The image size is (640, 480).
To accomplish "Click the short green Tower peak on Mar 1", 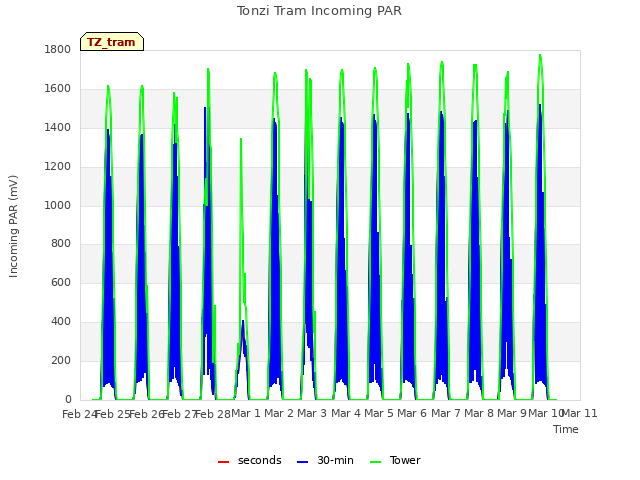I will click(241, 140).
